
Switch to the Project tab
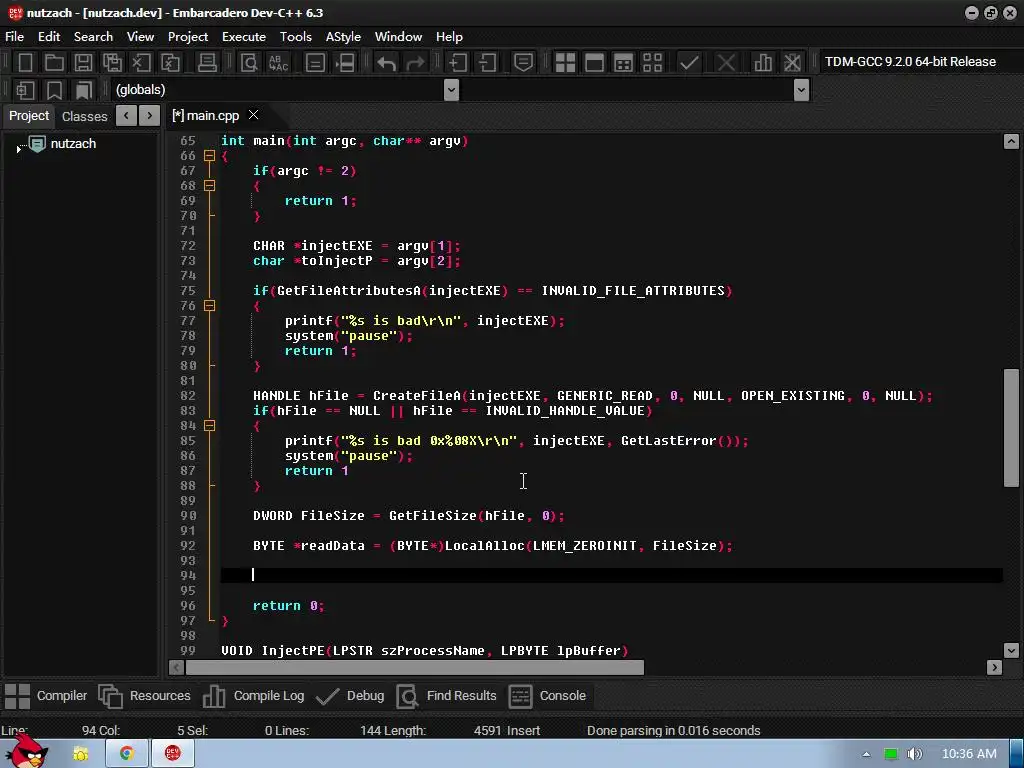[x=29, y=116]
